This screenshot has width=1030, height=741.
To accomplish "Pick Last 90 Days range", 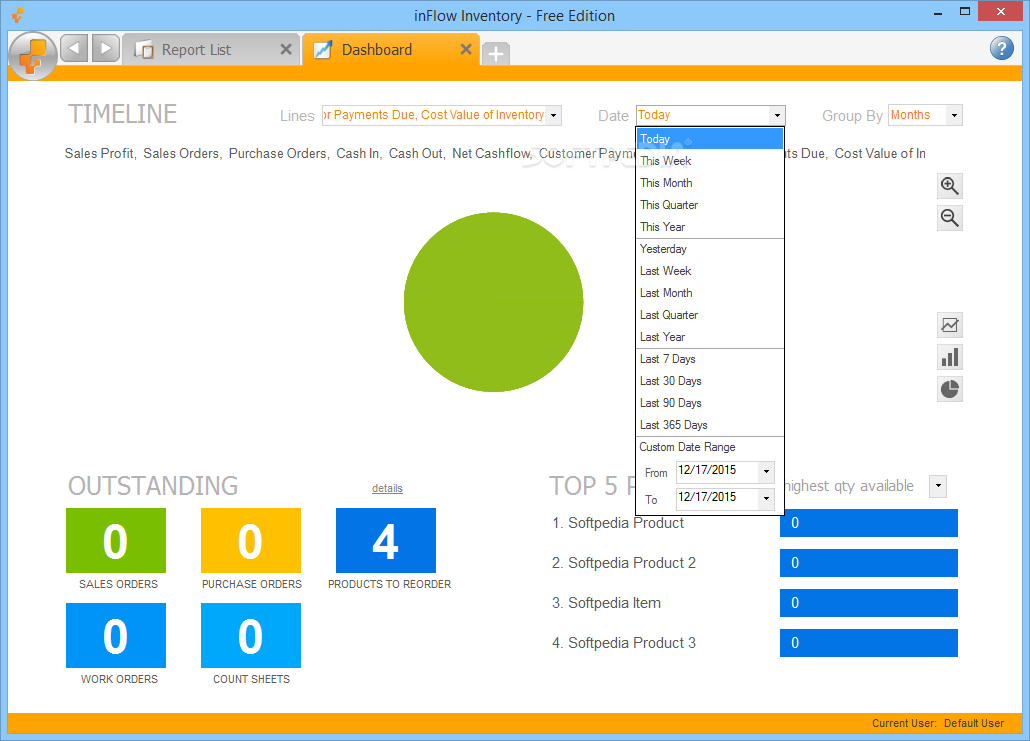I will [x=709, y=403].
